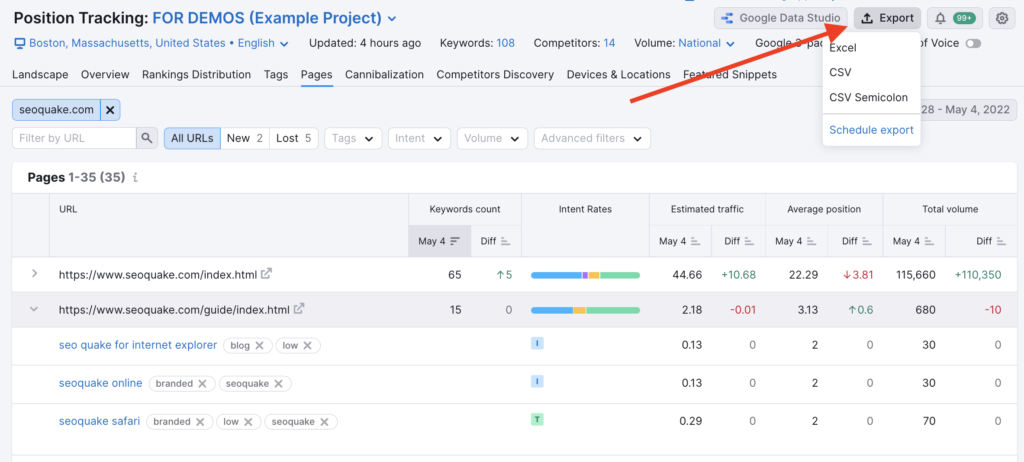Open the project name dropdown chevron

[391, 18]
